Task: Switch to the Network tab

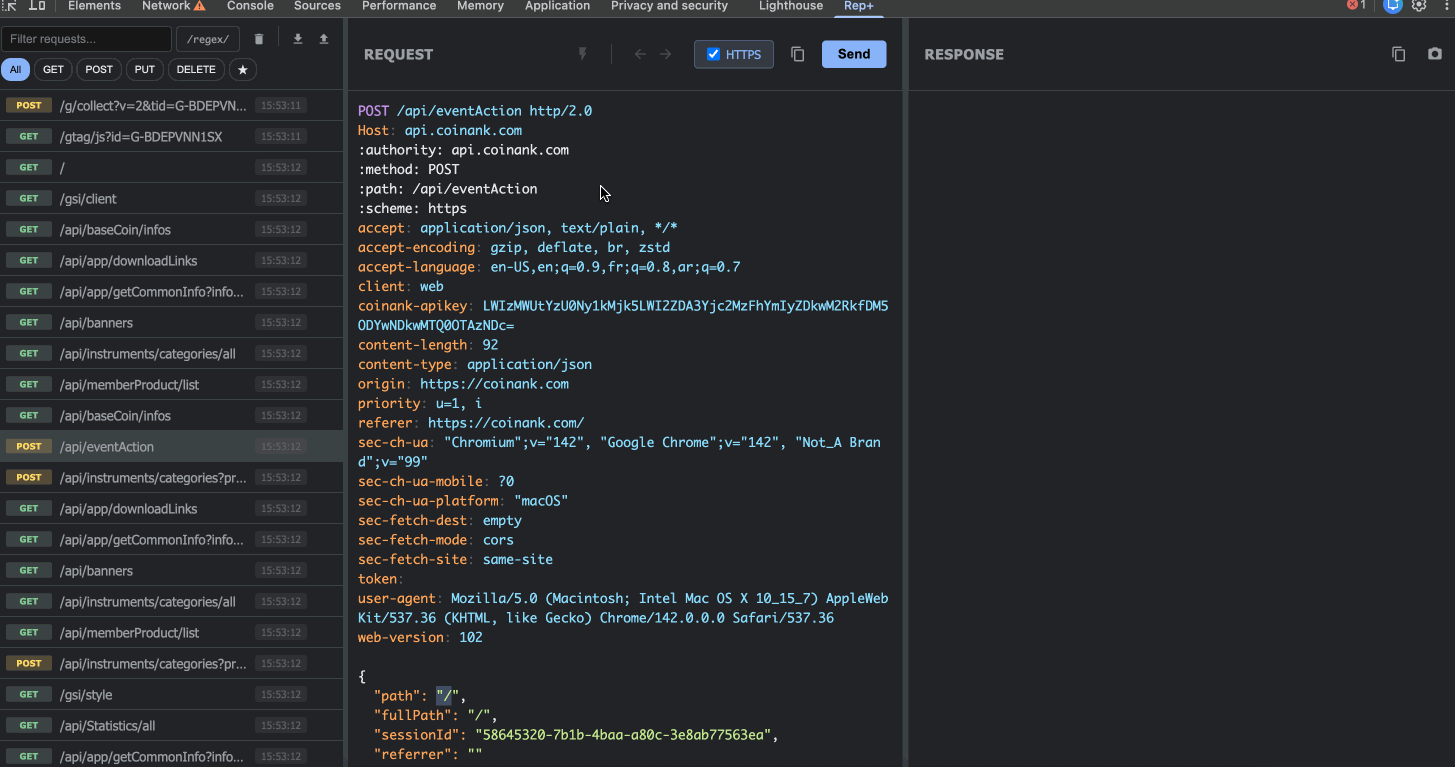Action: pyautogui.click(x=166, y=6)
